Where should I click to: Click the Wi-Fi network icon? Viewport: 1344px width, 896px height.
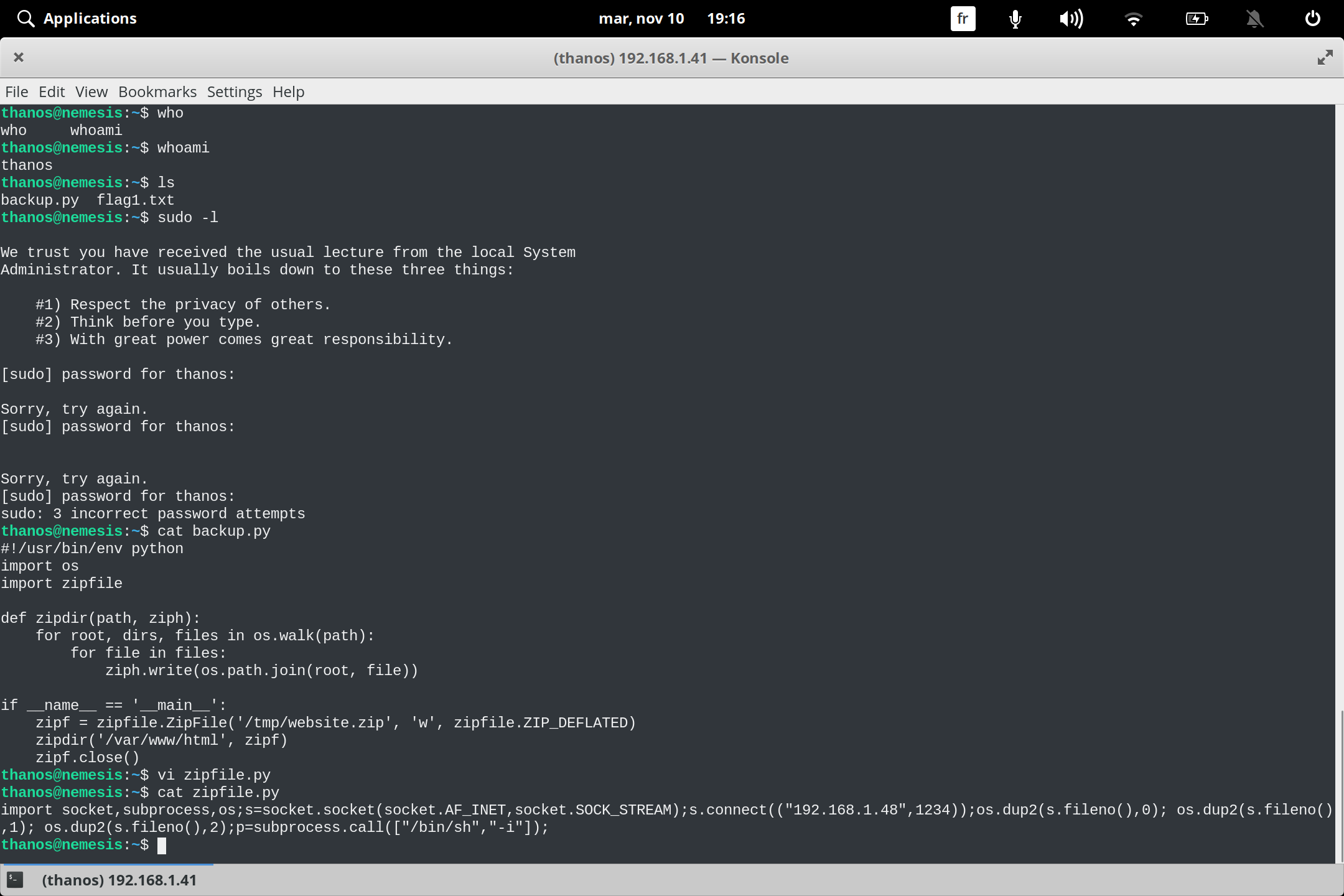(1134, 19)
